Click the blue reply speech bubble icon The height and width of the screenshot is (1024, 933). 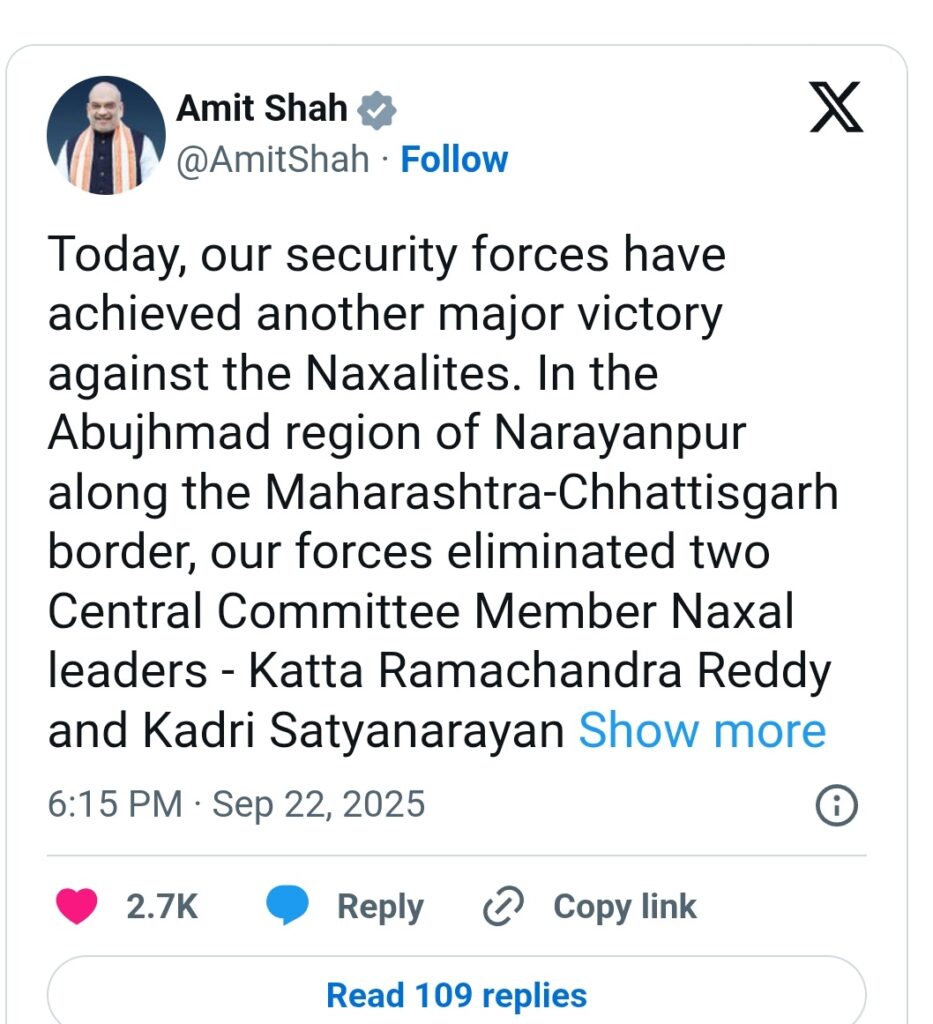coord(287,905)
